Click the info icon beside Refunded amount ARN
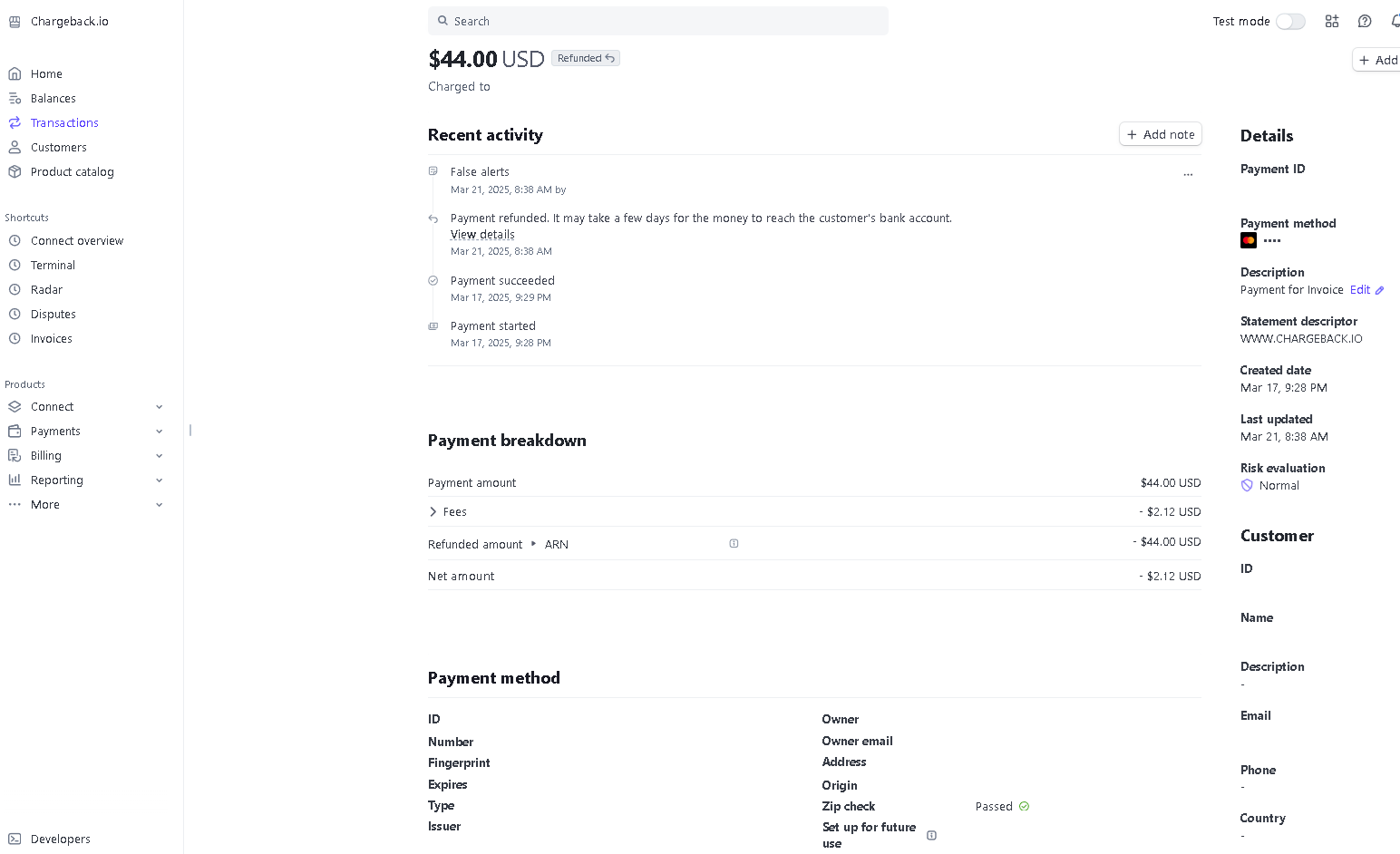1400x854 pixels. pyautogui.click(x=734, y=544)
